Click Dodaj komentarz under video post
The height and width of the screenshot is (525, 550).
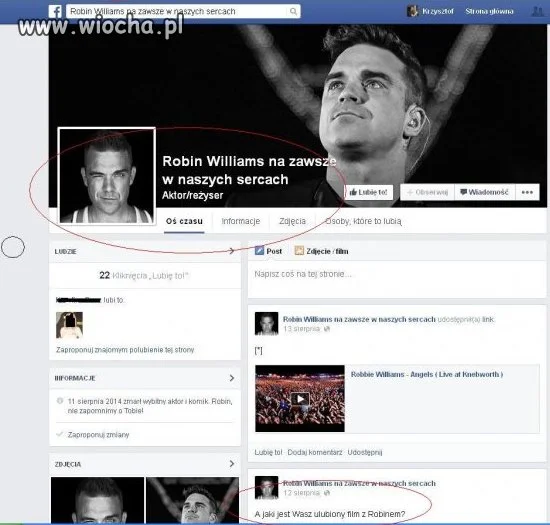click(x=315, y=452)
